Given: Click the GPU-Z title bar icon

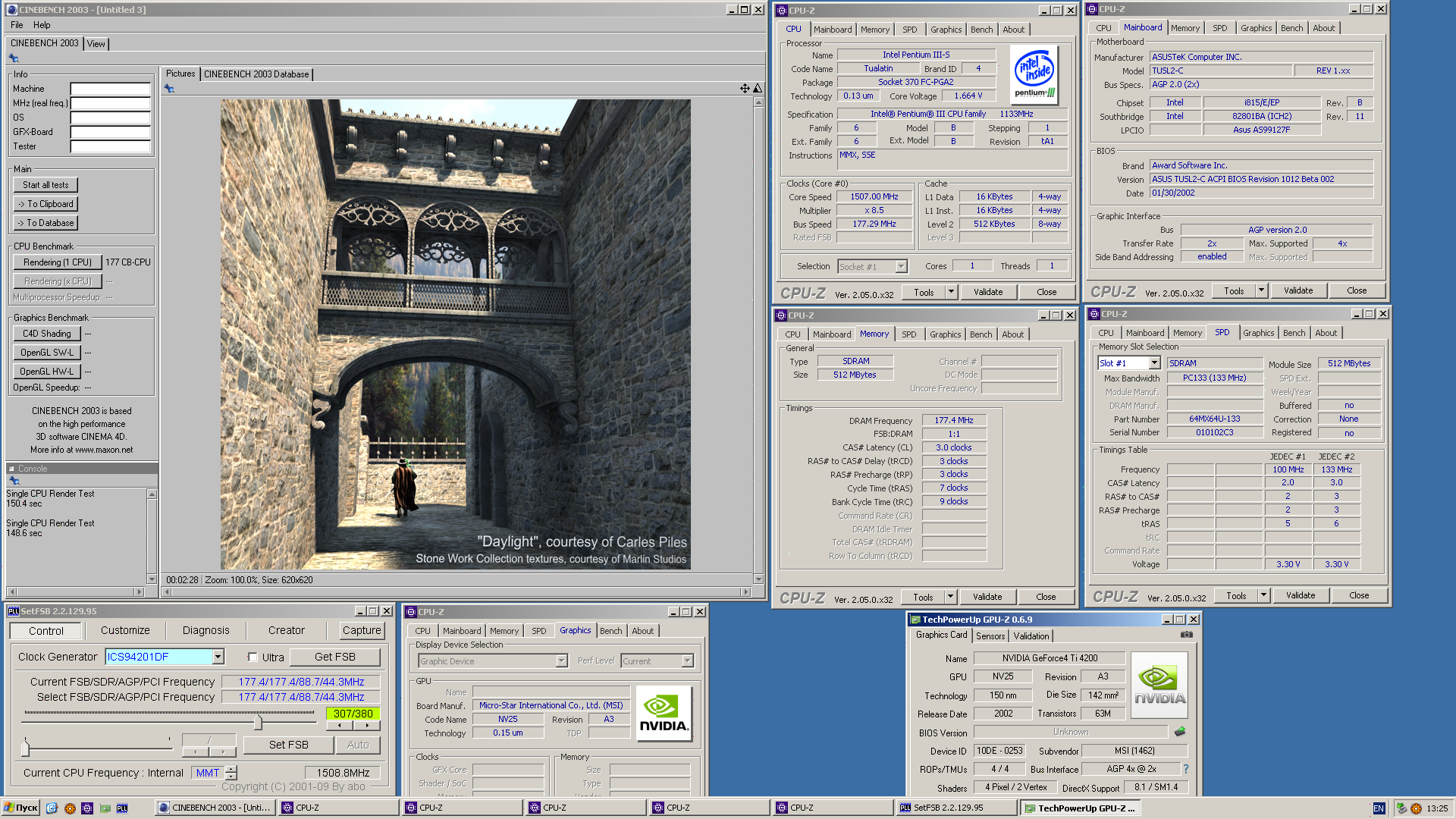Looking at the screenshot, I should pyautogui.click(x=915, y=620).
